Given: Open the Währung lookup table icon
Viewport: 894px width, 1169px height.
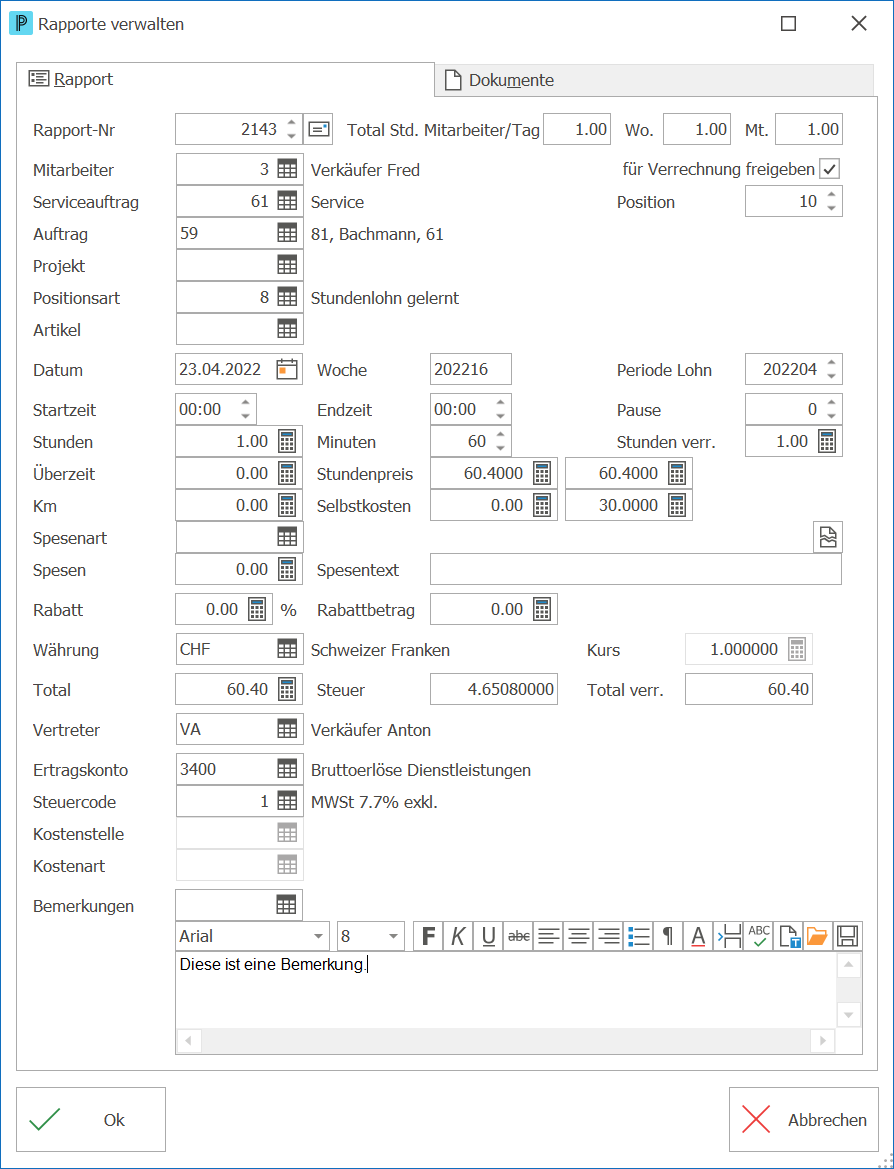Looking at the screenshot, I should pyautogui.click(x=286, y=649).
